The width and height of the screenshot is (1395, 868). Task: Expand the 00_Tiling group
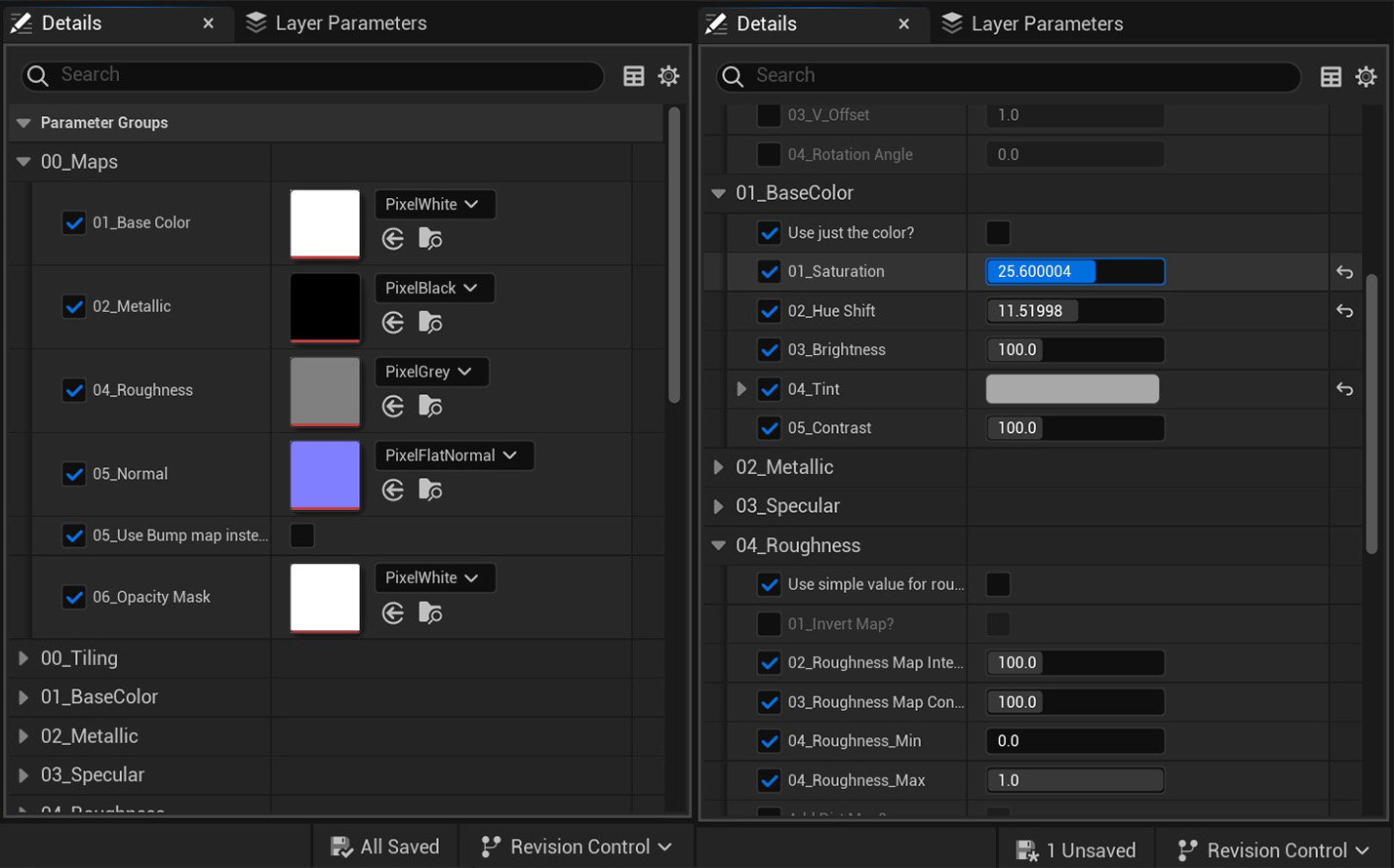coord(23,658)
